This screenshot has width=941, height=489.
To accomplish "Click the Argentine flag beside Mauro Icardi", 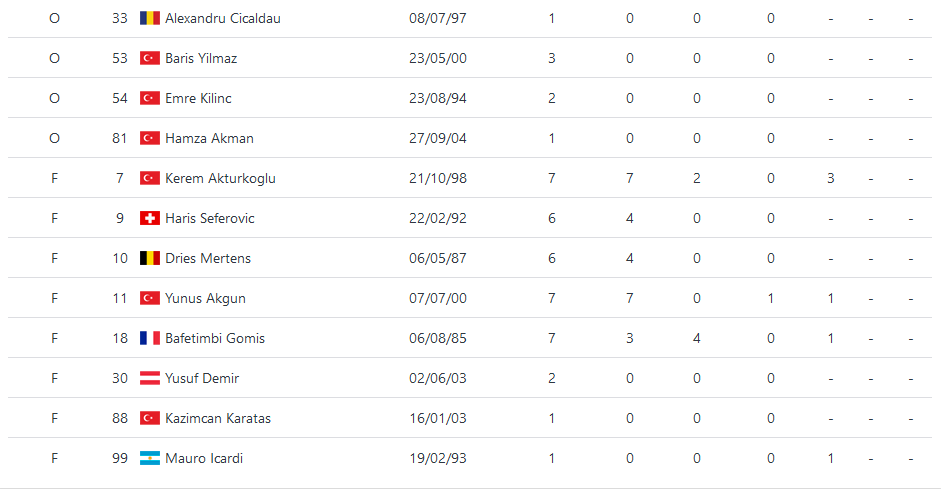I will point(149,458).
